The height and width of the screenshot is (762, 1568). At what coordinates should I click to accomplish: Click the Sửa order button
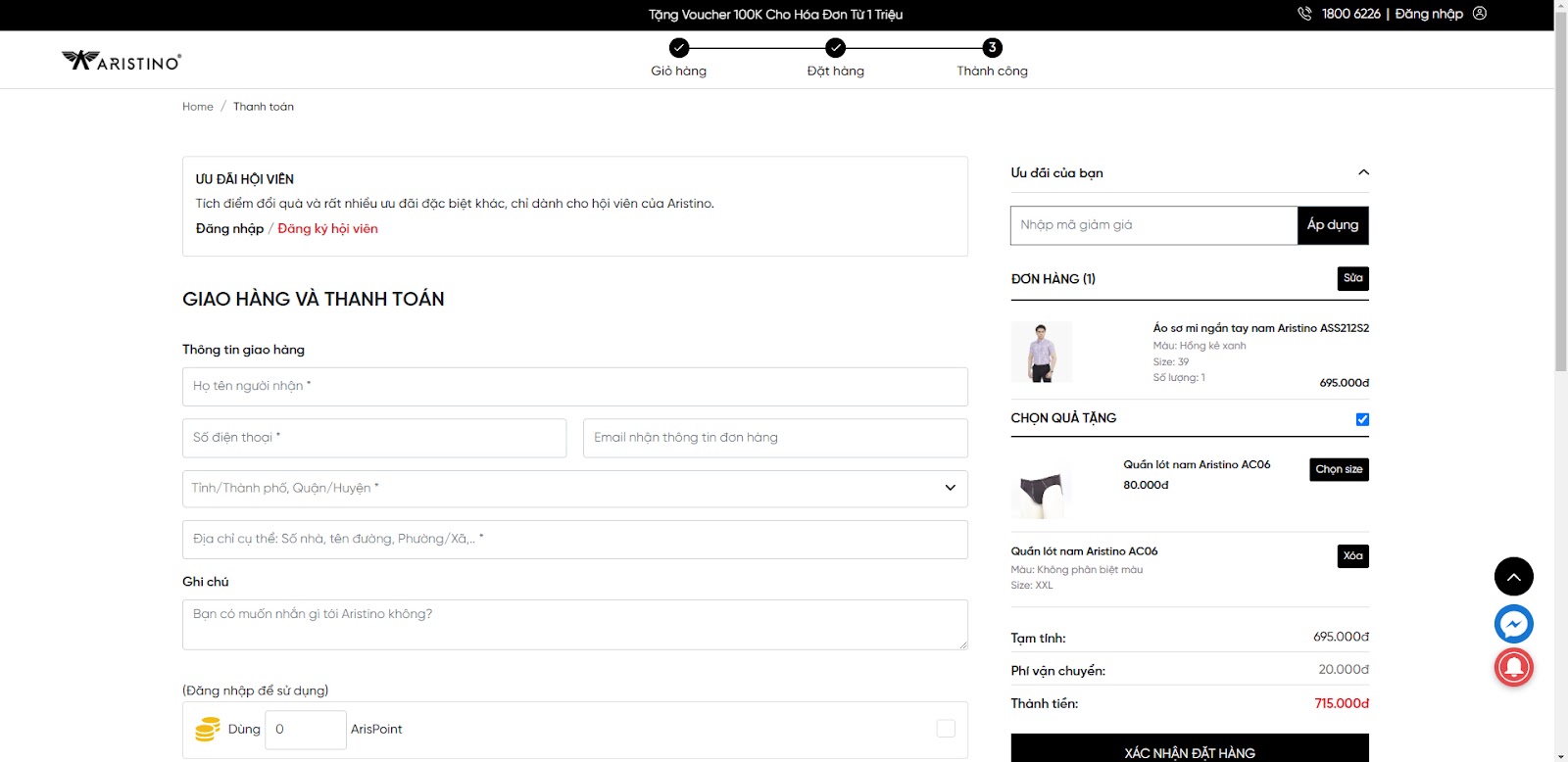[1353, 278]
